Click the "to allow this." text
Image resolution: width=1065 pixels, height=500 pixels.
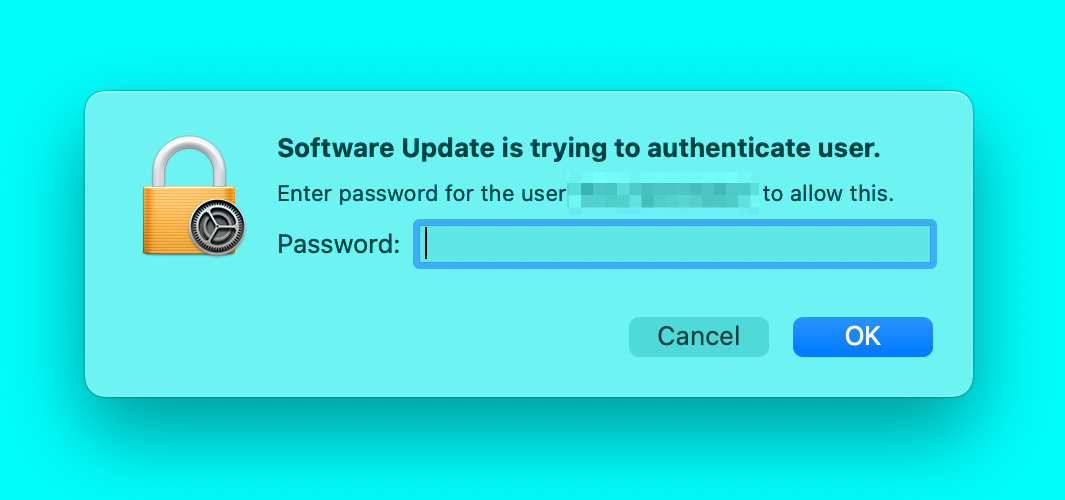(828, 194)
